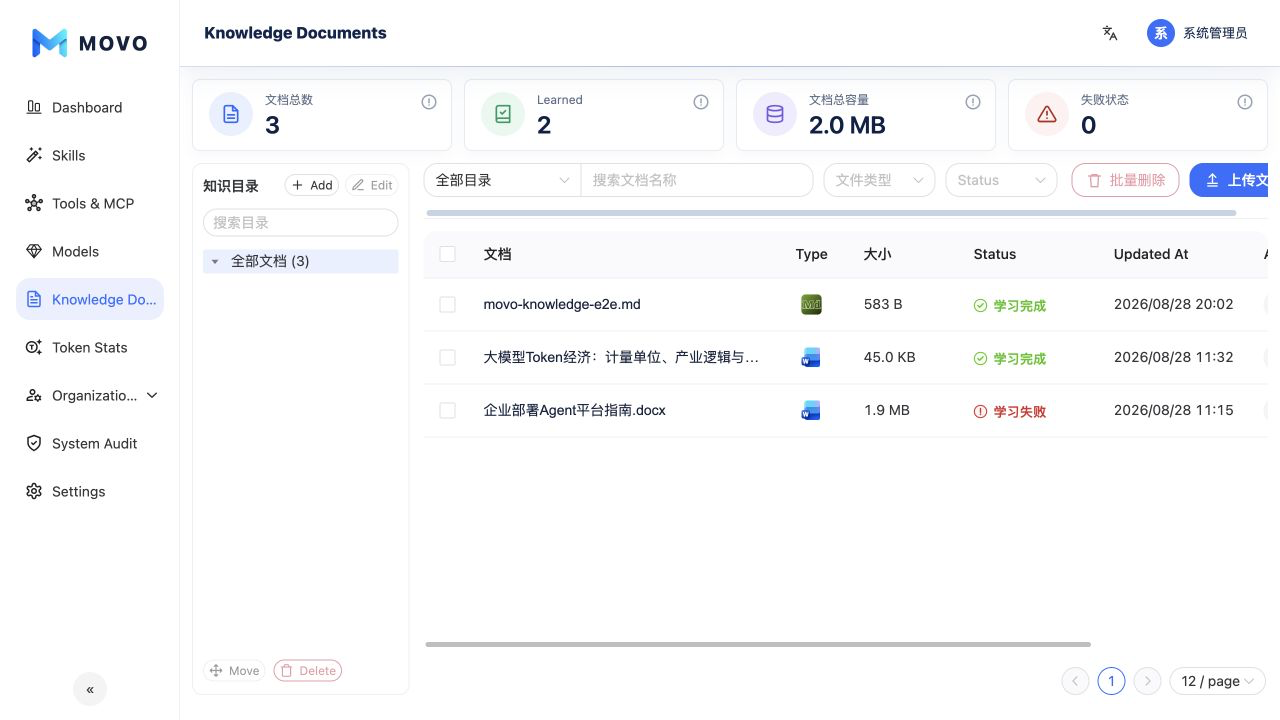
Task: Click the Status column header
Action: pyautogui.click(x=995, y=254)
